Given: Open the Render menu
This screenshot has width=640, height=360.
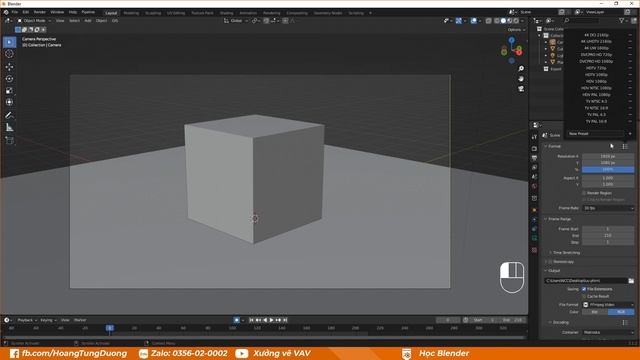Looking at the screenshot, I should (x=40, y=12).
